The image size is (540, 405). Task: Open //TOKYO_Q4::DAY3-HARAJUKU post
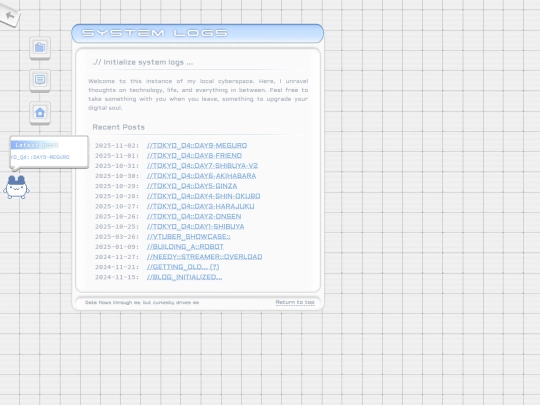tap(200, 206)
